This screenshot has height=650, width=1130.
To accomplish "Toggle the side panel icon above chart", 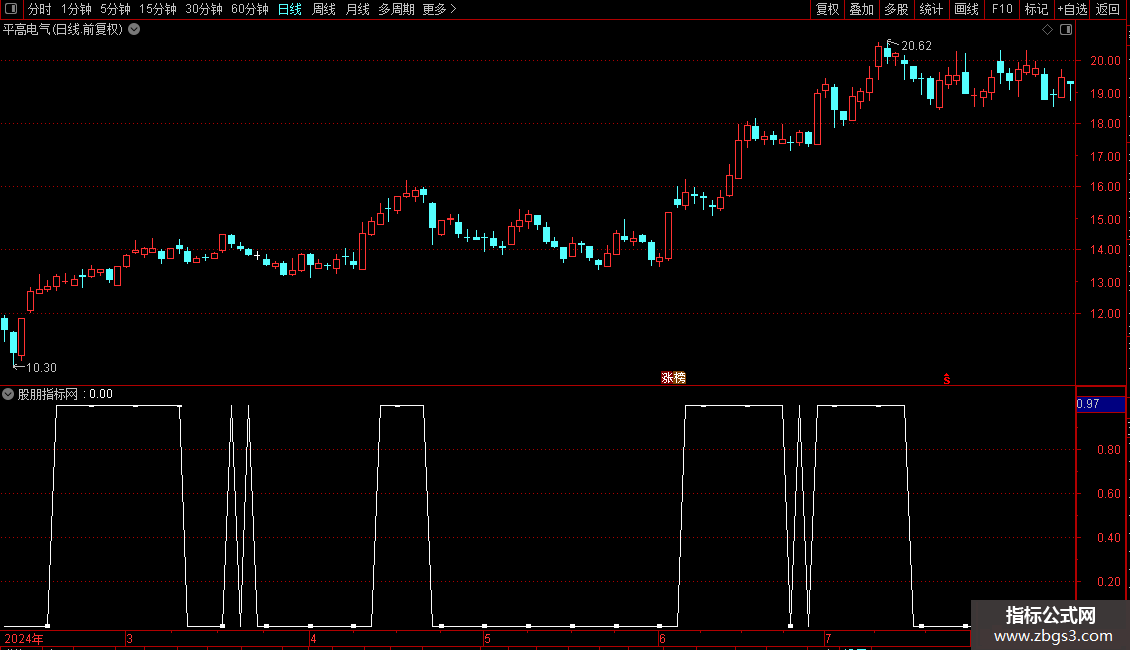I will click(1066, 30).
